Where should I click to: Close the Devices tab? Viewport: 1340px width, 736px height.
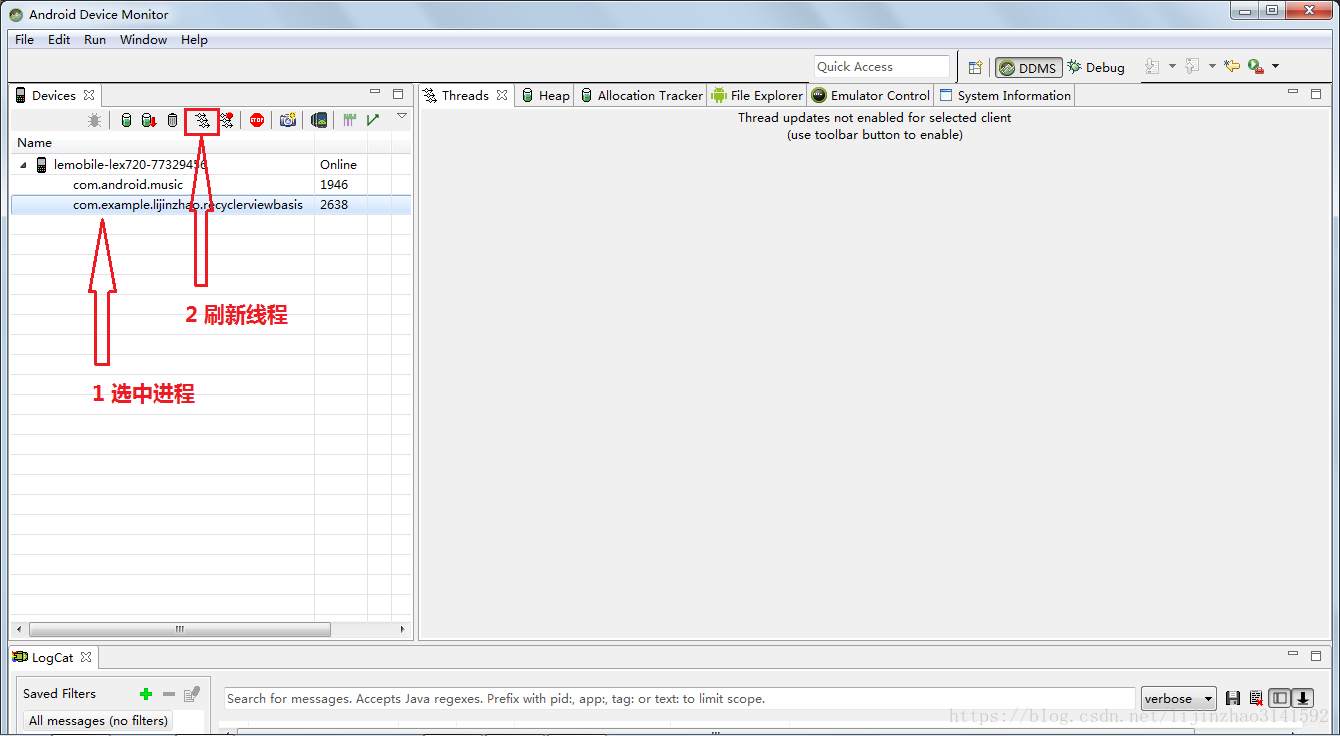click(x=89, y=95)
